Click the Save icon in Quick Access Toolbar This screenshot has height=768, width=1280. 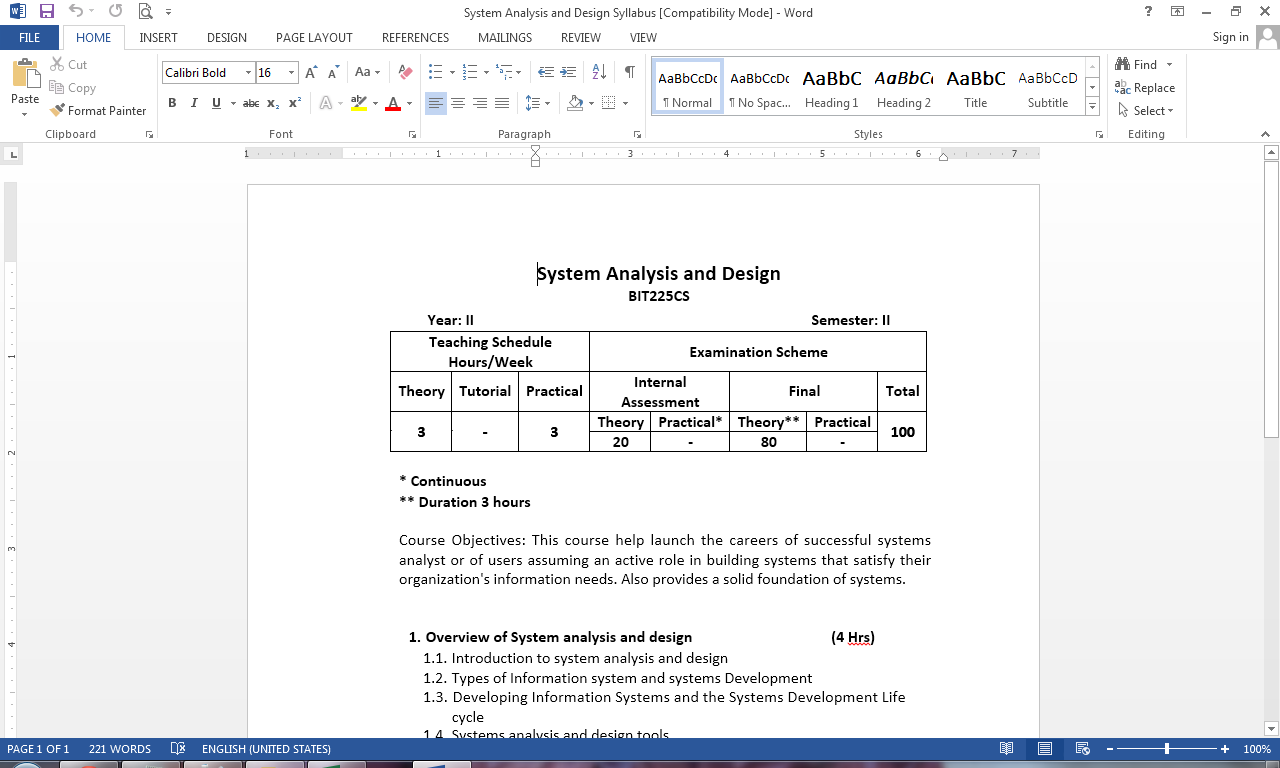click(x=46, y=12)
